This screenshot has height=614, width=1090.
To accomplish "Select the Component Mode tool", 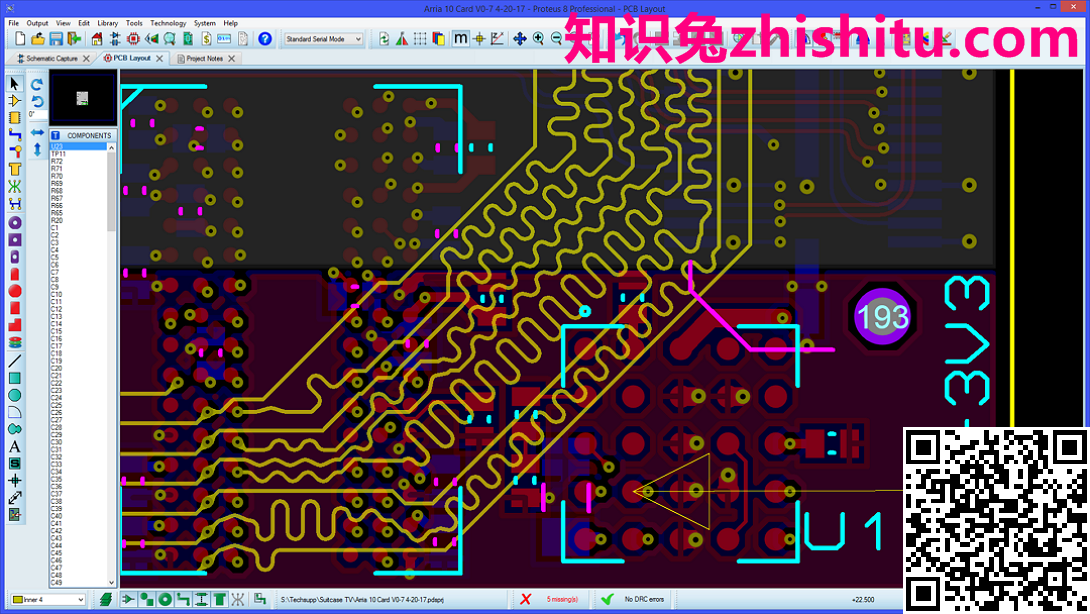I will (14, 101).
